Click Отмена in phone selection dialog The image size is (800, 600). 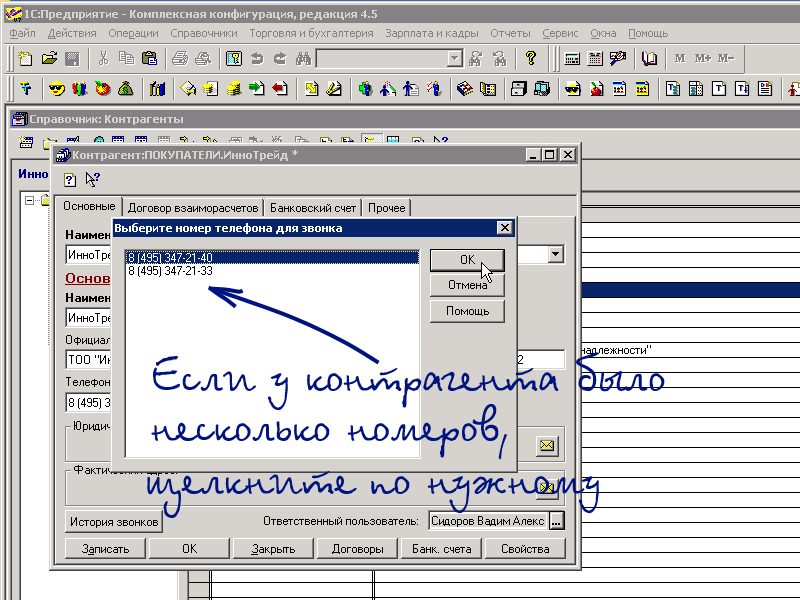(467, 285)
